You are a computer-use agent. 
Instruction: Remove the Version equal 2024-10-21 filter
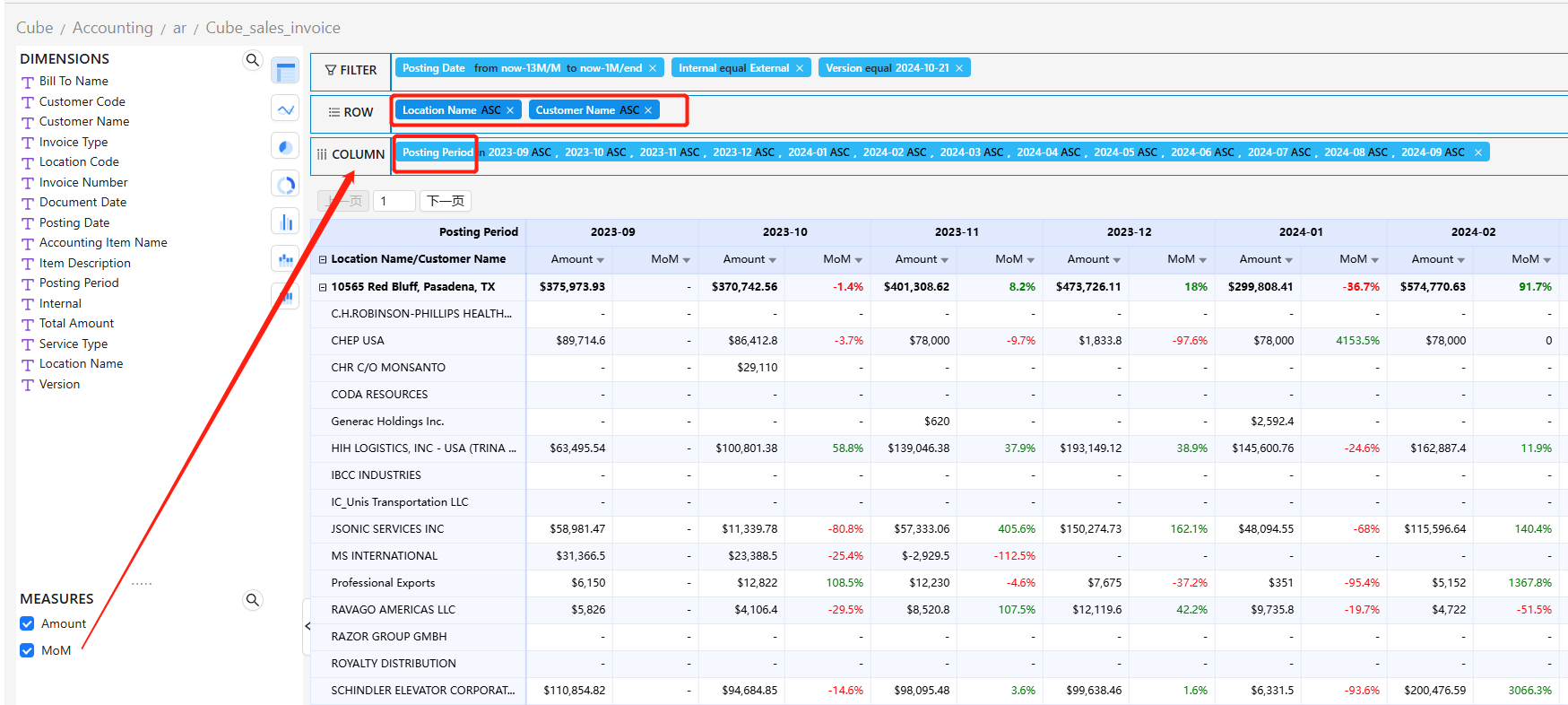tap(959, 68)
